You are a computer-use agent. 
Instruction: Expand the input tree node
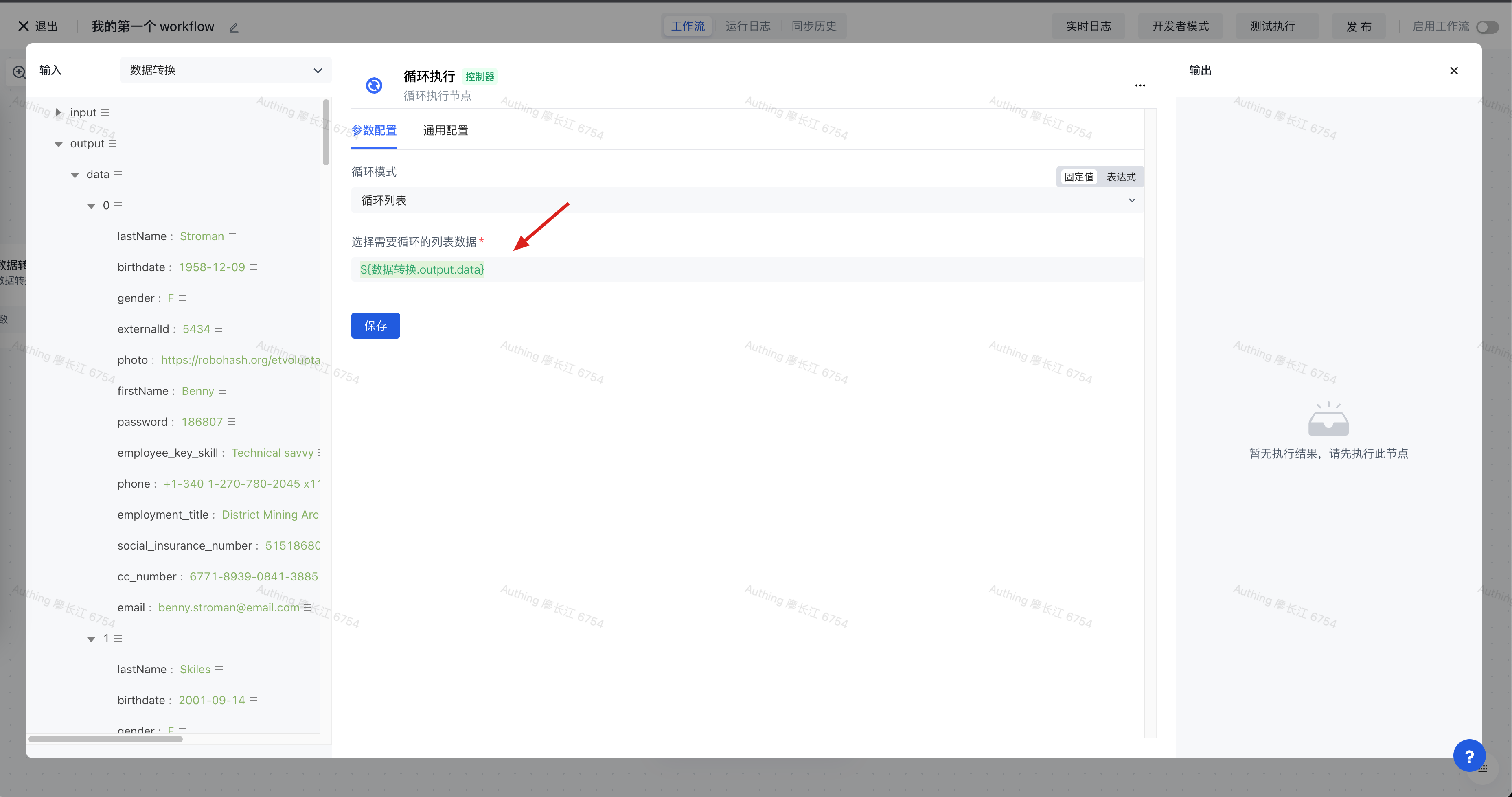tap(58, 113)
